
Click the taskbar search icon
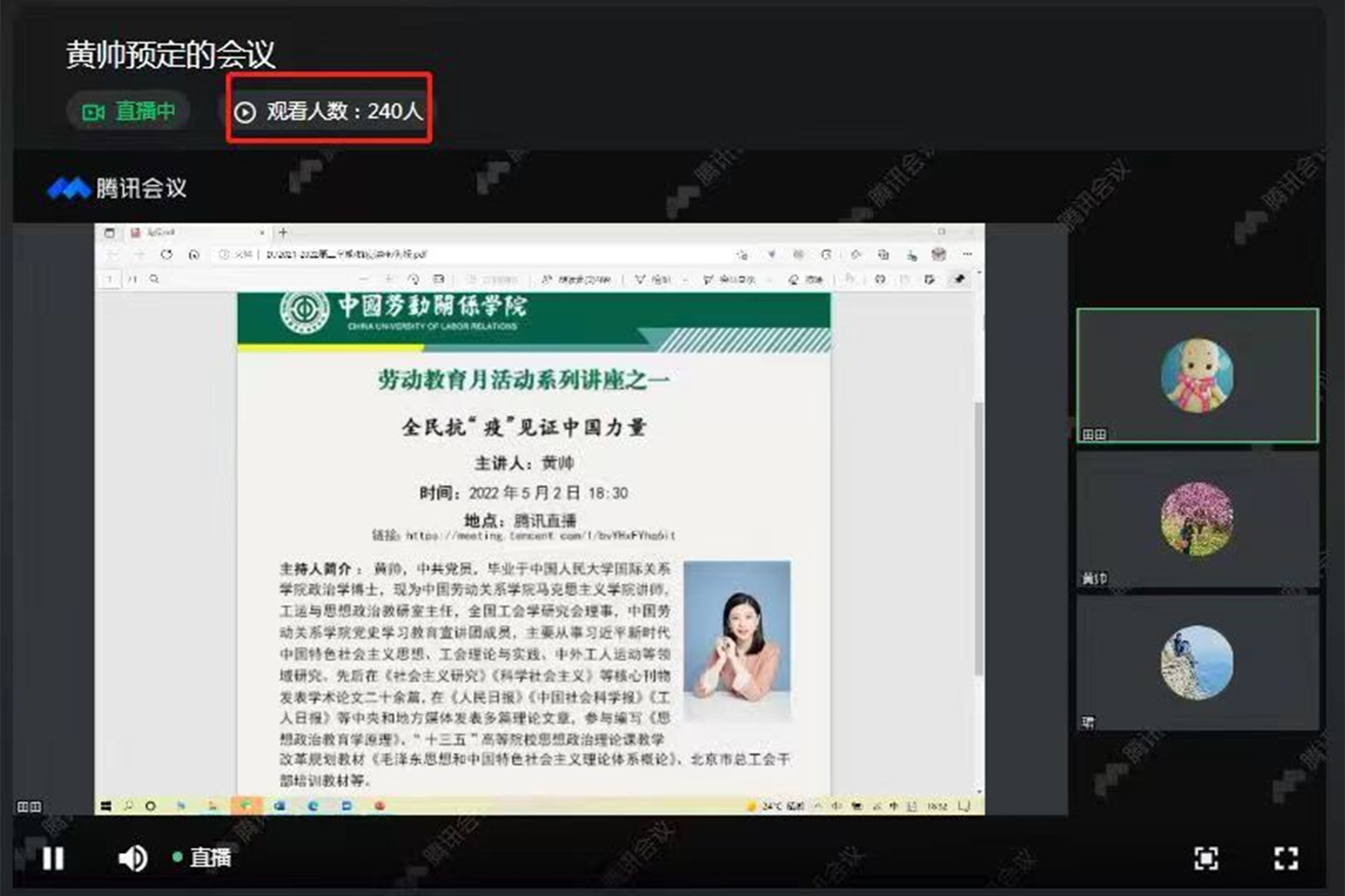128,805
